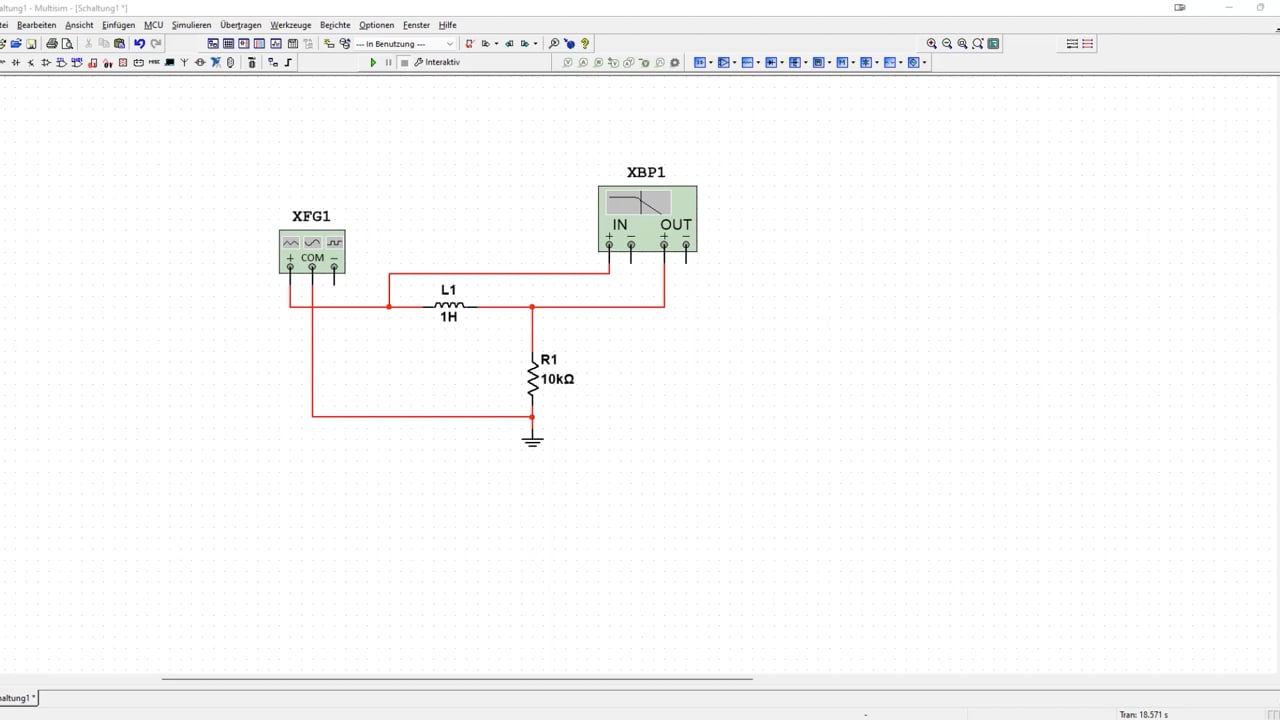Open Print Preview
The width and height of the screenshot is (1280, 720).
click(x=67, y=44)
